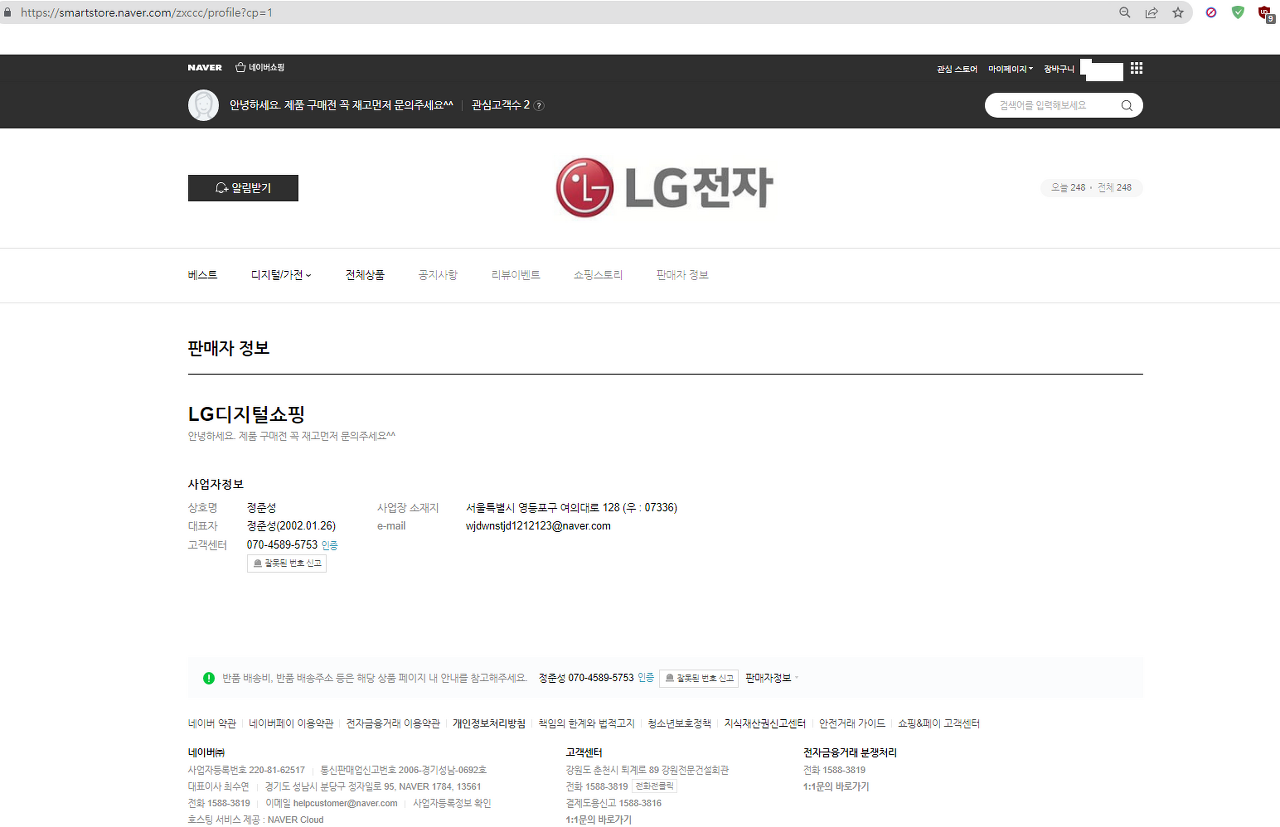
Task: Click the 관심 스토어 link
Action: coord(957,69)
